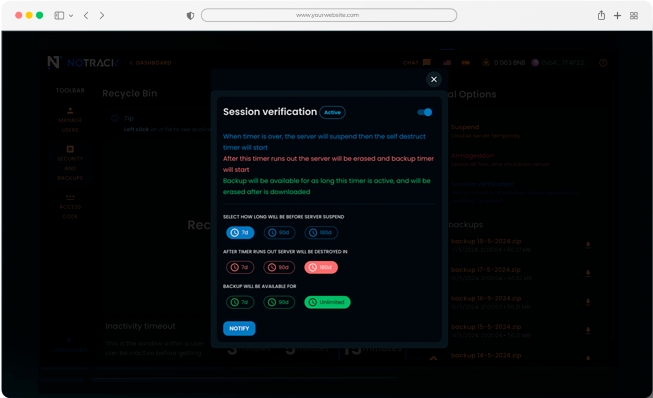Set backup availability to 90d
Screen dimensions: 653x398
point(279,302)
